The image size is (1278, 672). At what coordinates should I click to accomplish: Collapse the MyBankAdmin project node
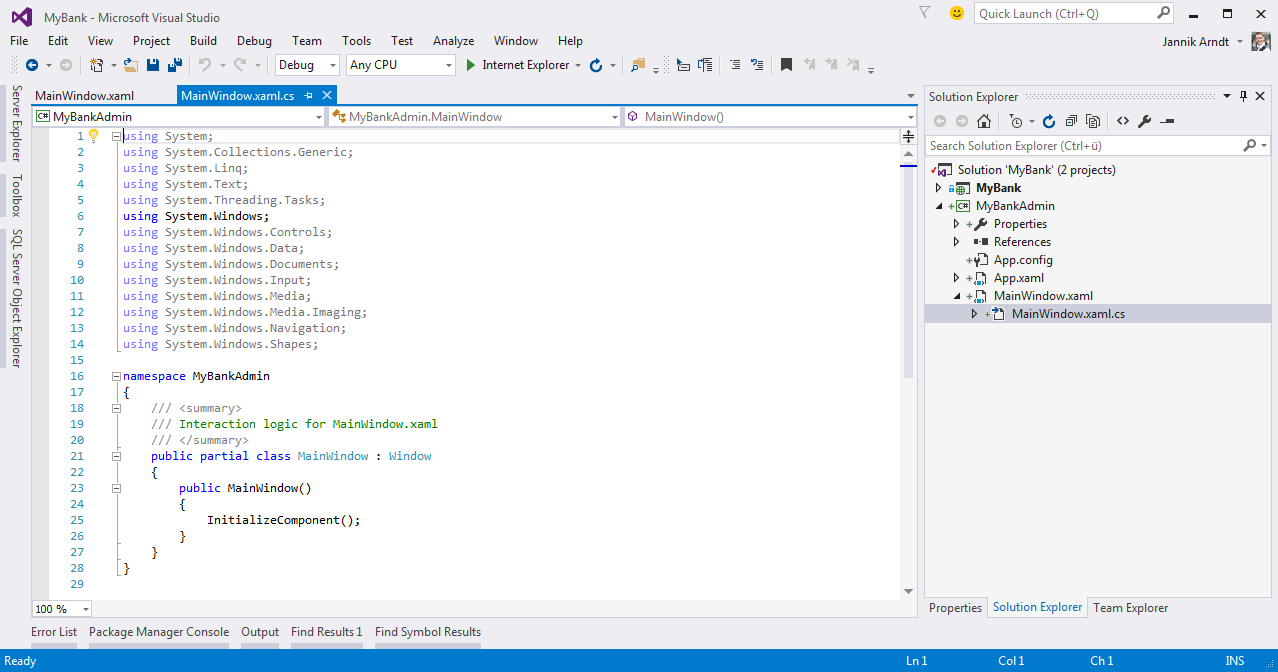point(938,206)
